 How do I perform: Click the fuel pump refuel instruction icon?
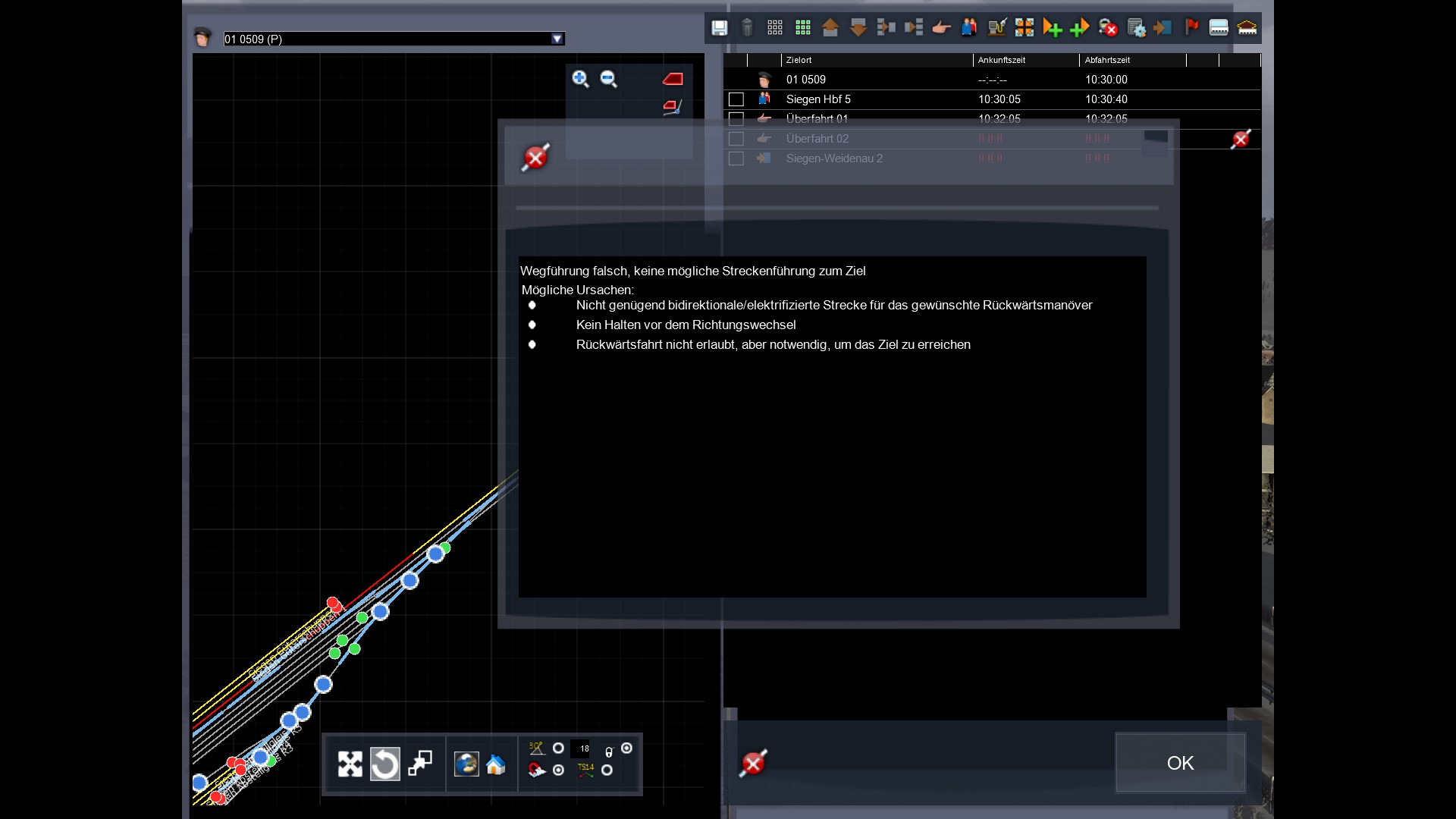pos(996,28)
